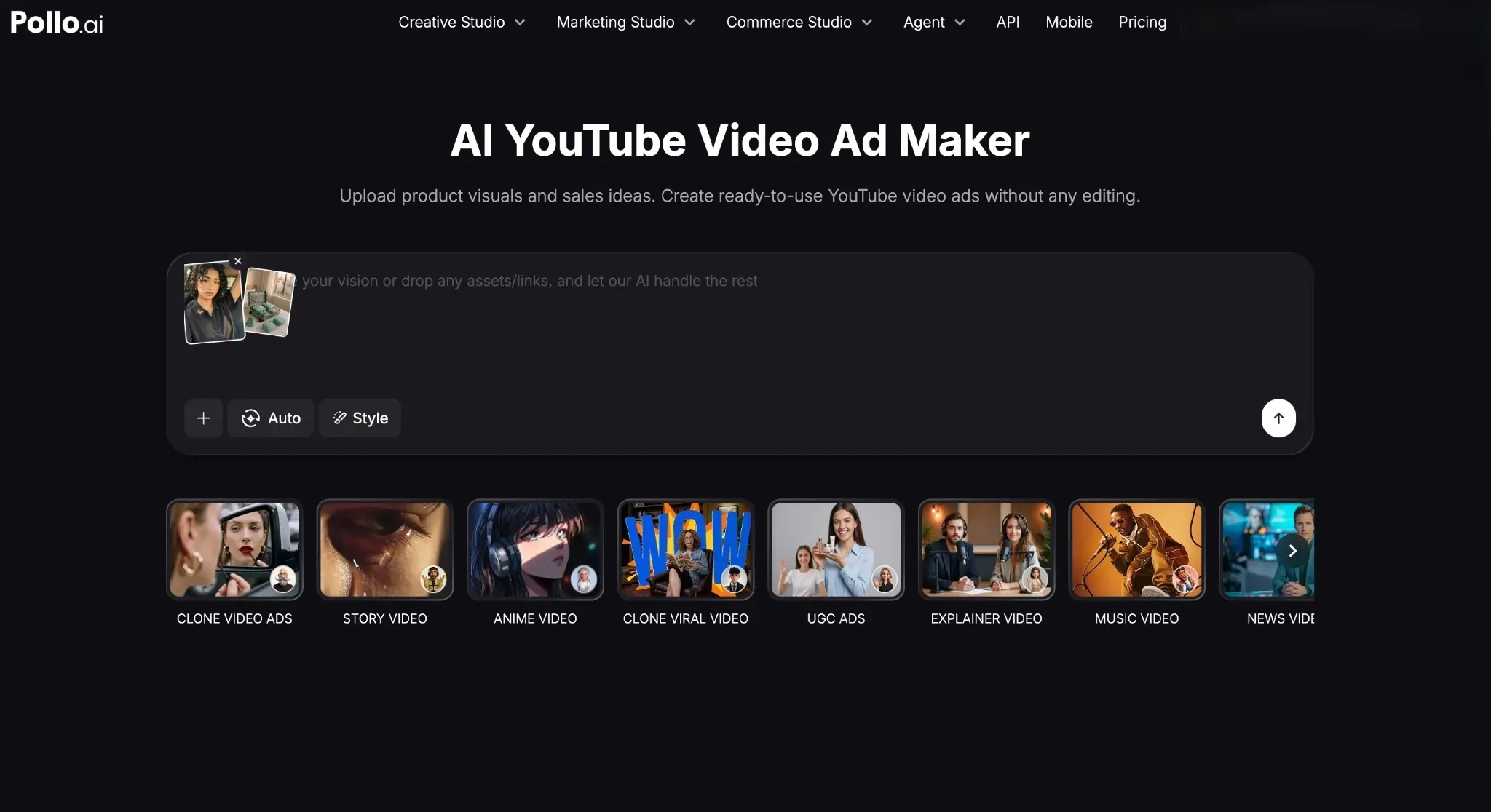
Task: Click the avatar badge on UGC Ads
Action: 885,579
